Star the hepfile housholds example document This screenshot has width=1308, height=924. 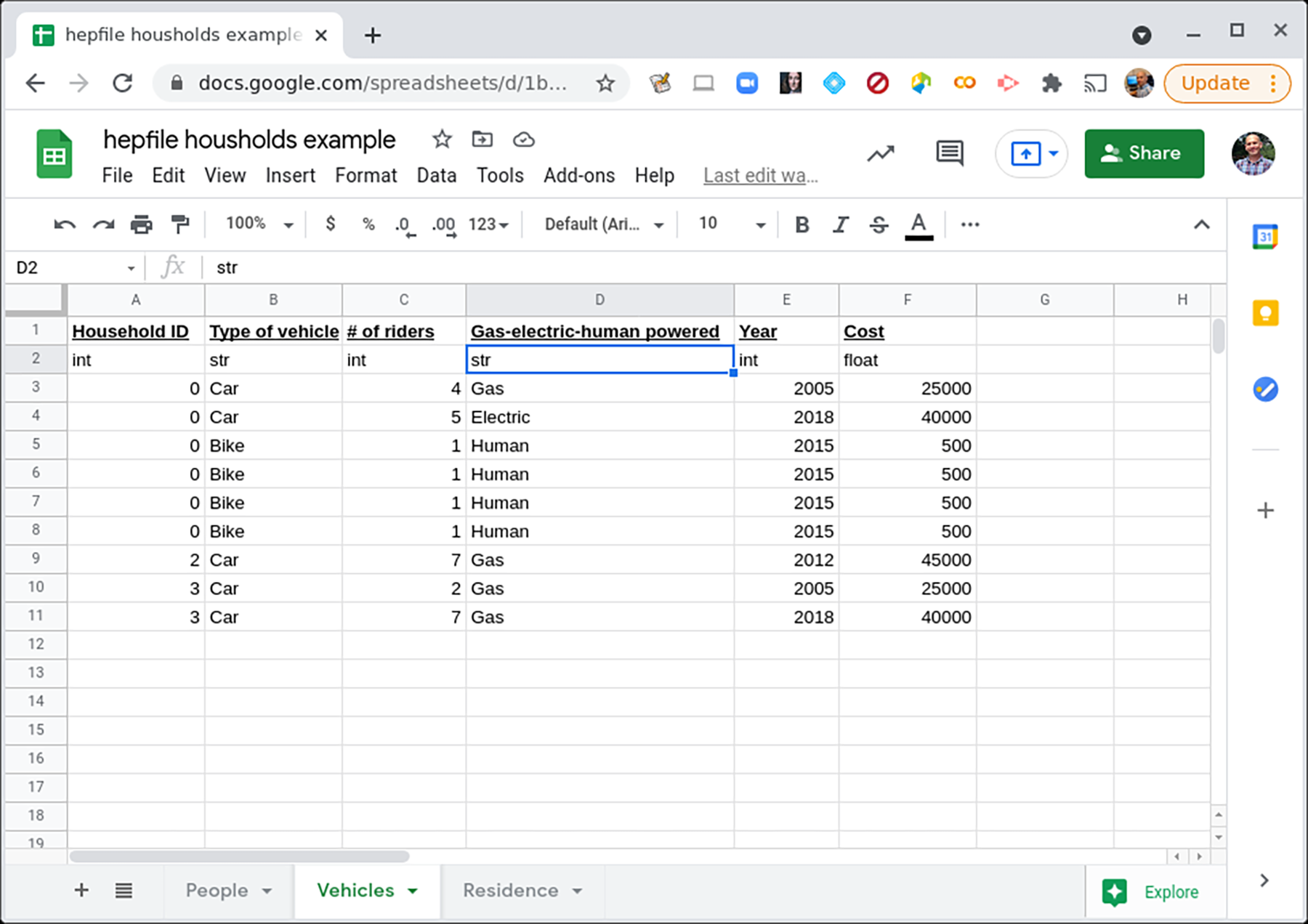pyautogui.click(x=442, y=139)
